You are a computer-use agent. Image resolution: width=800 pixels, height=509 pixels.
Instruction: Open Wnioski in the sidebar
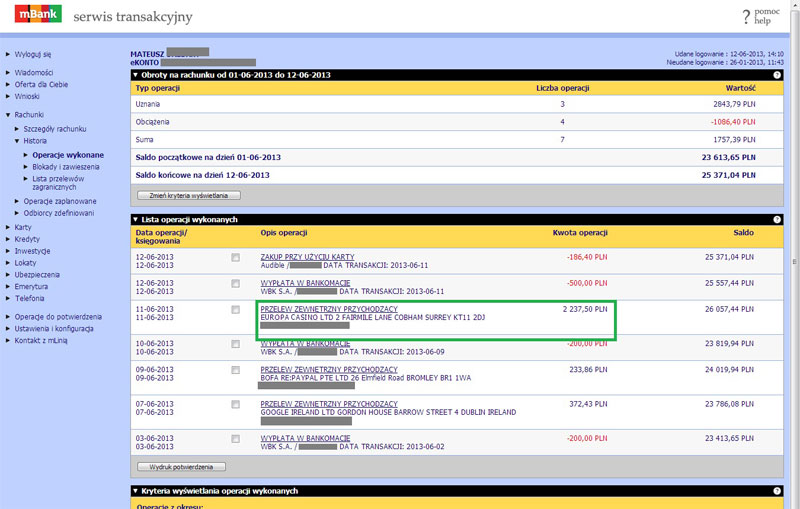pos(27,96)
